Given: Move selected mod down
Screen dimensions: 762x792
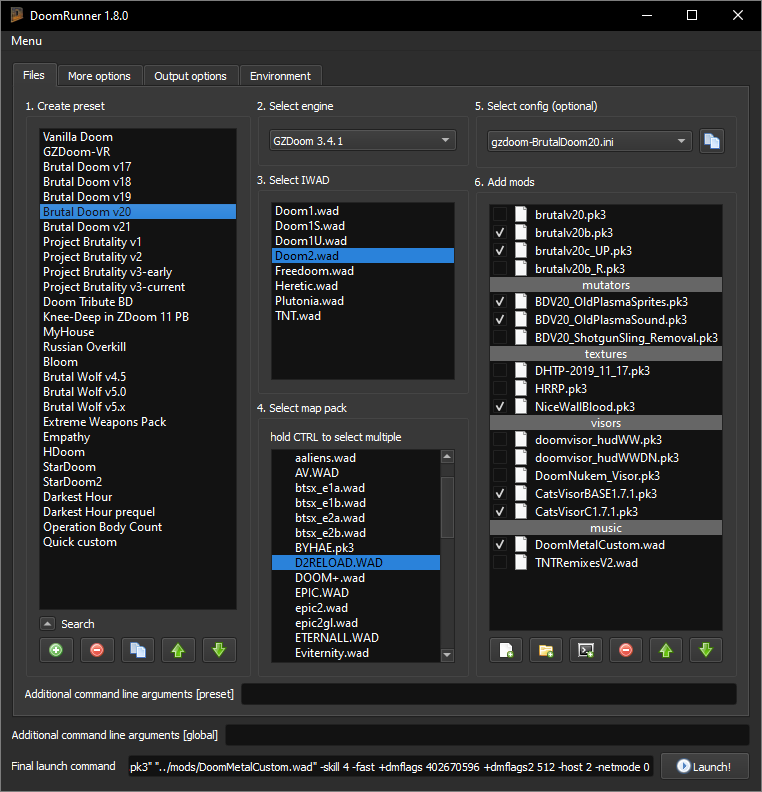Looking at the screenshot, I should [x=706, y=650].
